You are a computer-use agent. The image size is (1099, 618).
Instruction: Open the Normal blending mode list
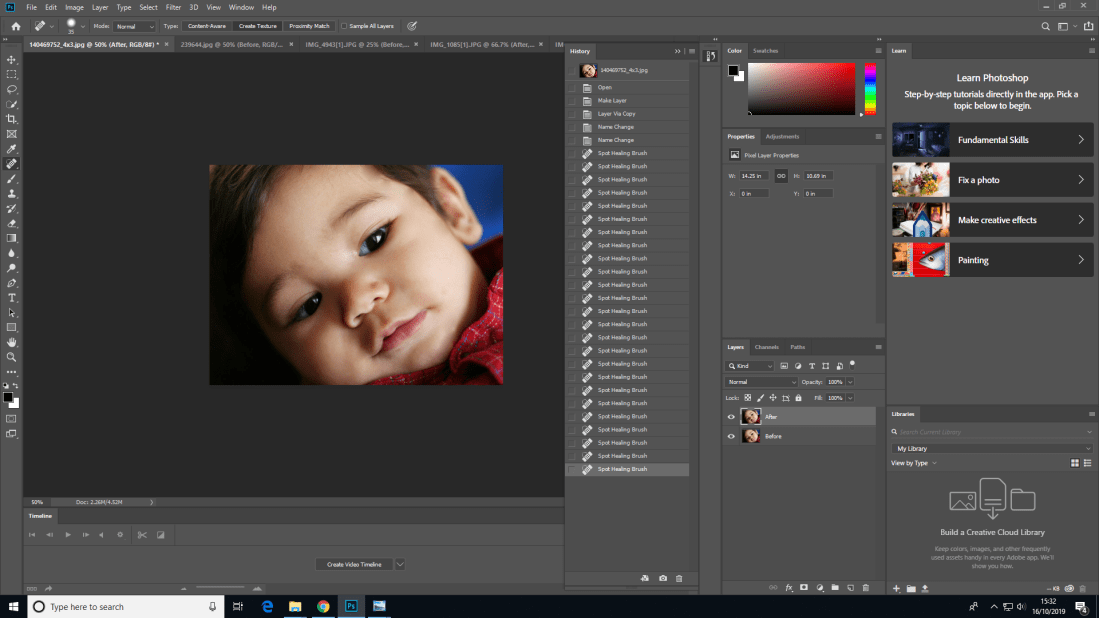760,382
